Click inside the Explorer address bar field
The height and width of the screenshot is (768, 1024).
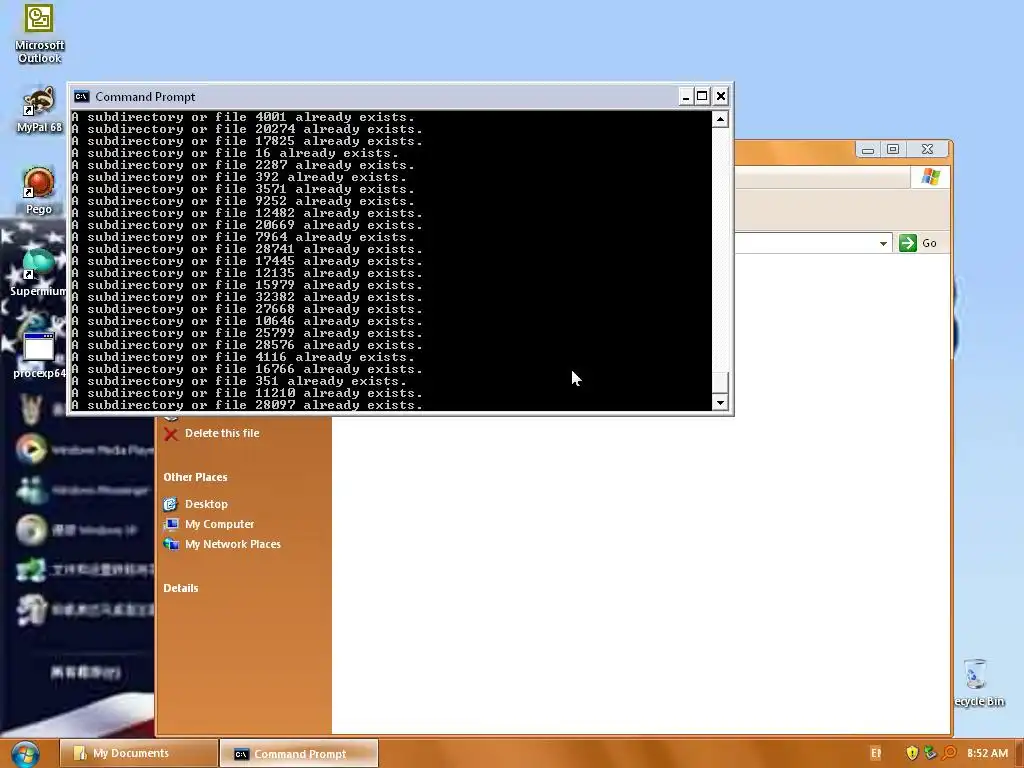coord(805,243)
